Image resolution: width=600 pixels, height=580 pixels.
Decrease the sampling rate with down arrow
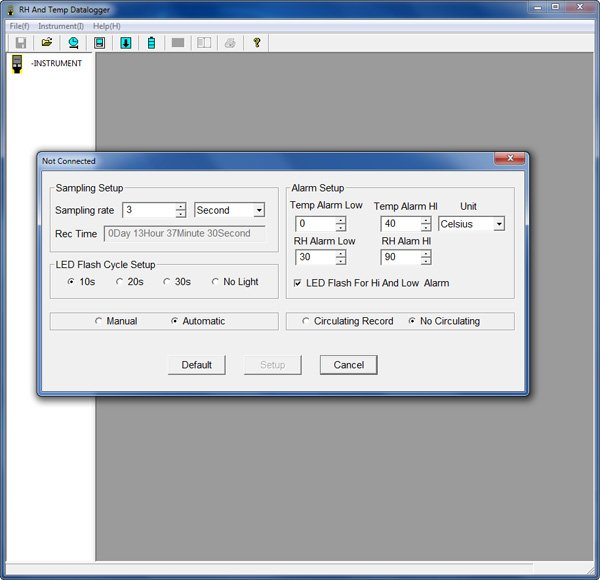(x=180, y=213)
